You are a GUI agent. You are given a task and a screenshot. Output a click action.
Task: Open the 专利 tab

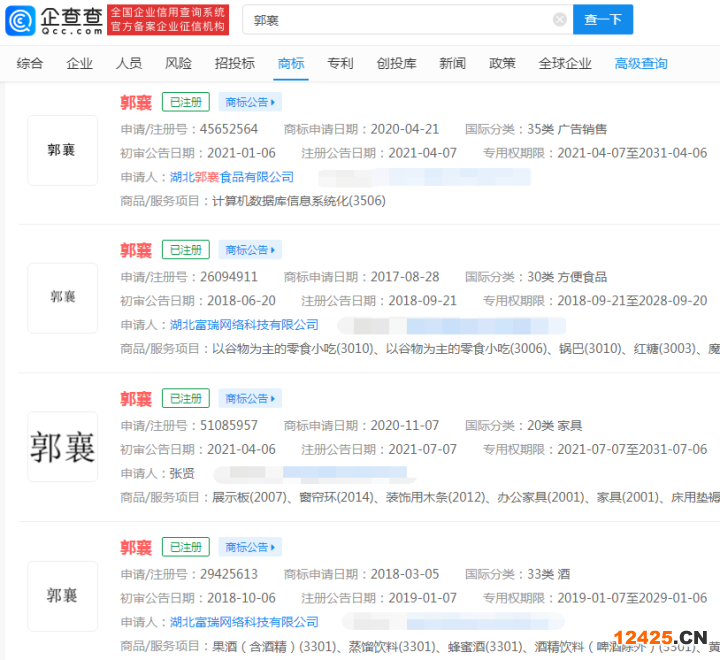point(340,63)
